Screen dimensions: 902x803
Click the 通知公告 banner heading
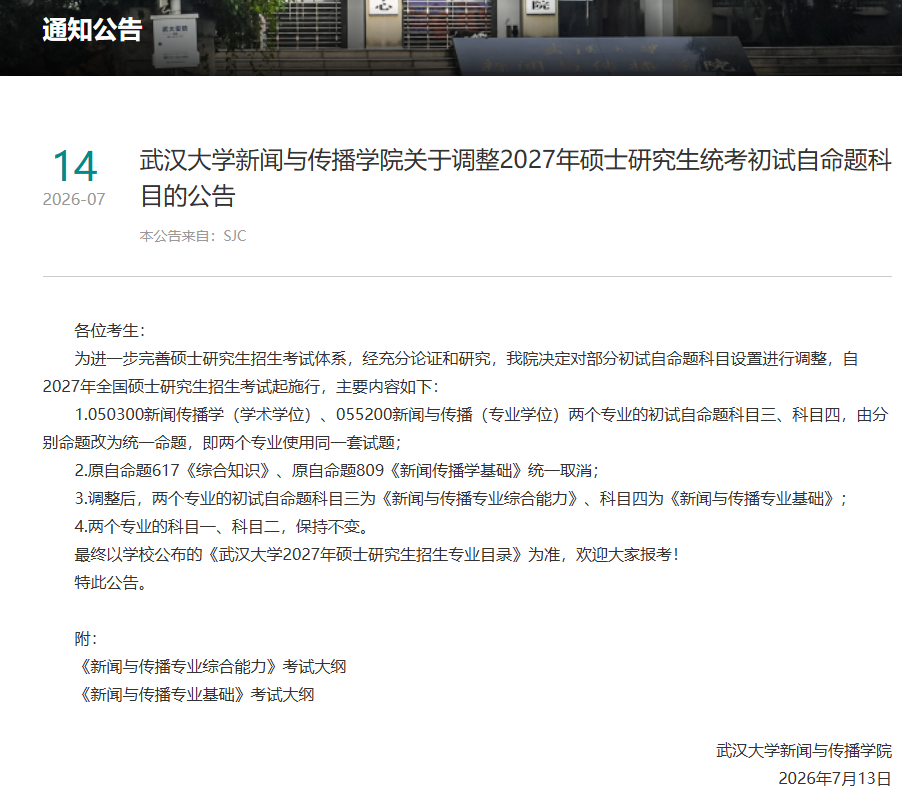coord(92,30)
